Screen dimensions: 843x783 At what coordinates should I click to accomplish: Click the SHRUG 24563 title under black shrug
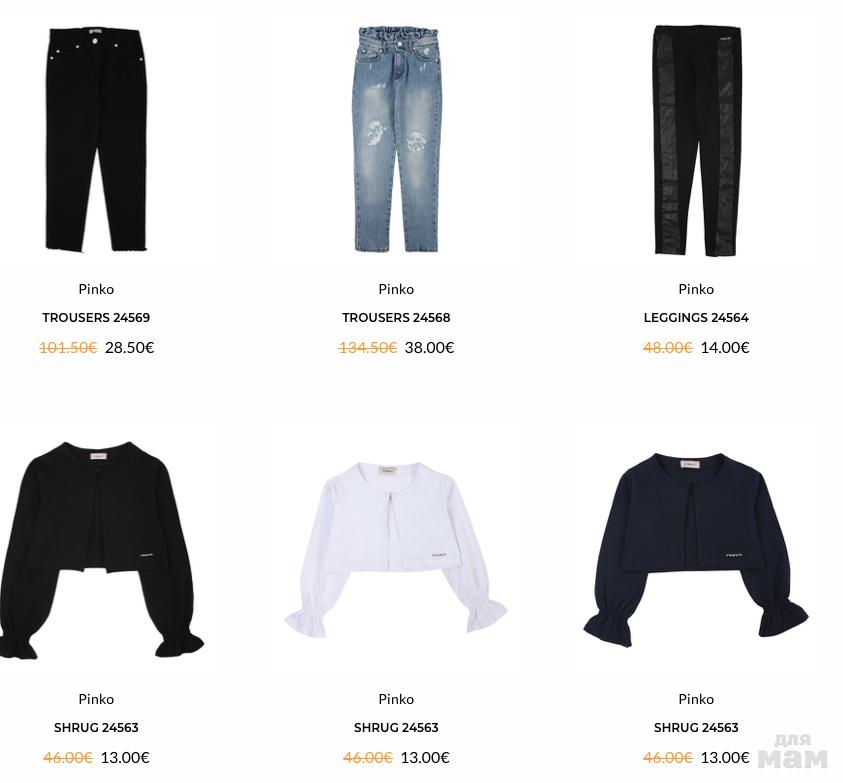96,728
